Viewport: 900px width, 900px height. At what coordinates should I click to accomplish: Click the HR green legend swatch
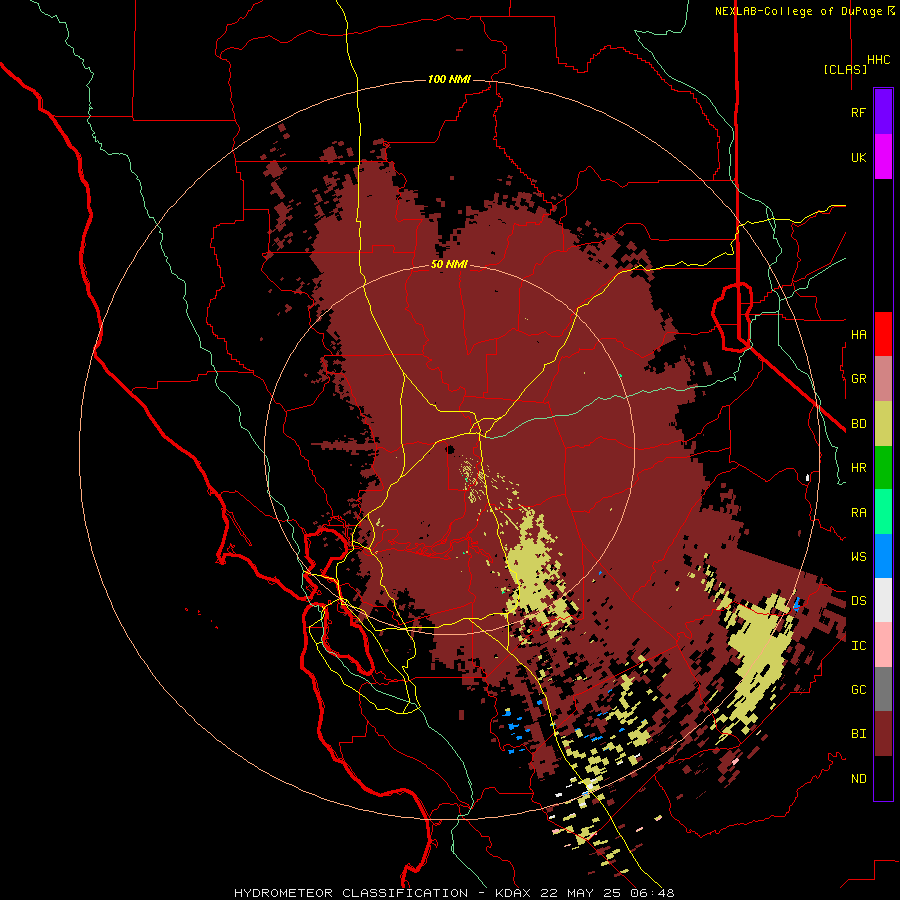tap(883, 468)
